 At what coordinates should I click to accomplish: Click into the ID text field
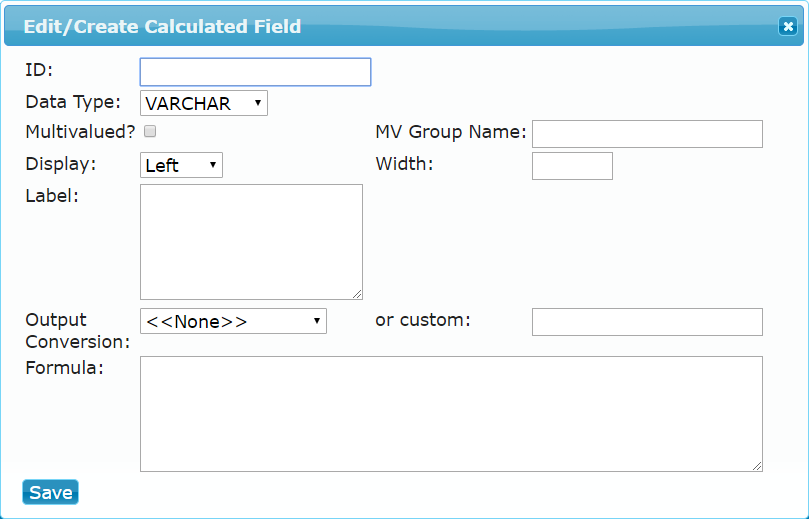point(255,72)
